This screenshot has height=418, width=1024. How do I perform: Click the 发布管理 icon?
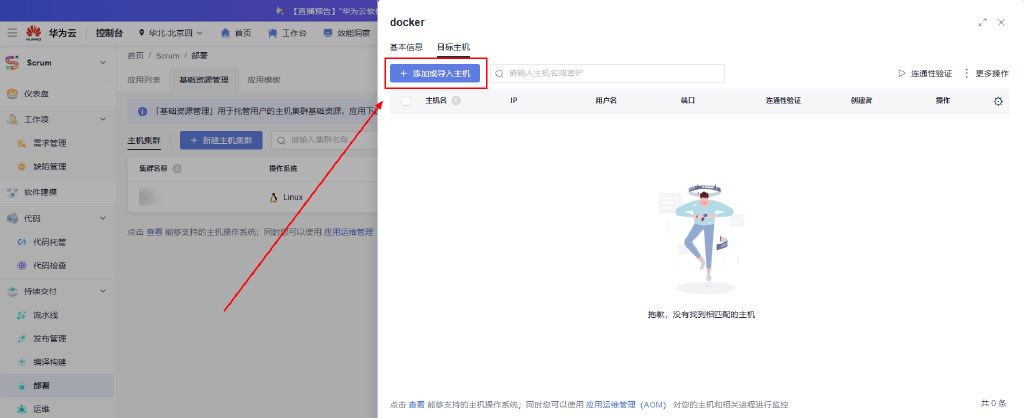click(22, 339)
